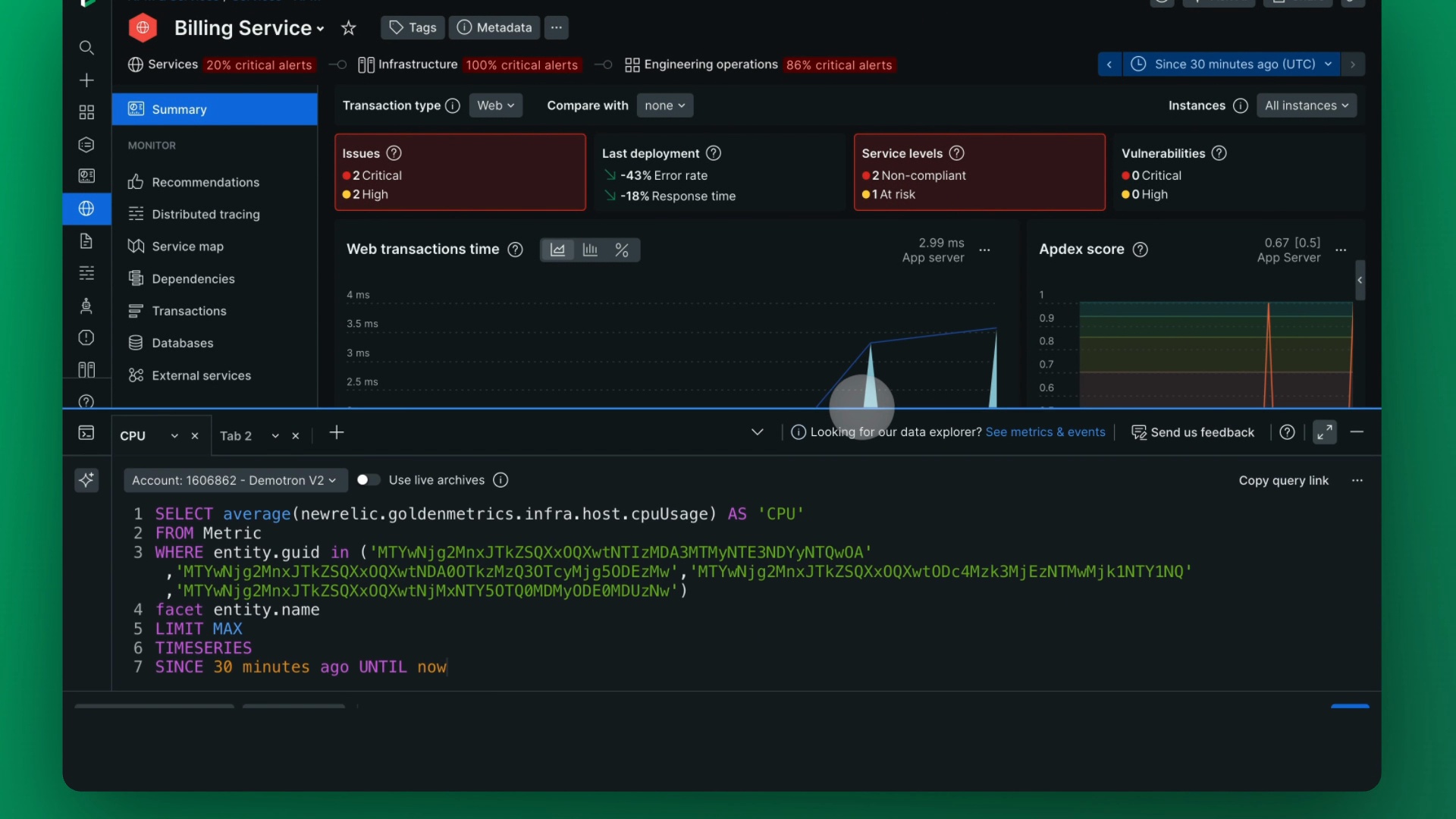Click Copy query link
Image resolution: width=1456 pixels, height=819 pixels.
tap(1283, 481)
